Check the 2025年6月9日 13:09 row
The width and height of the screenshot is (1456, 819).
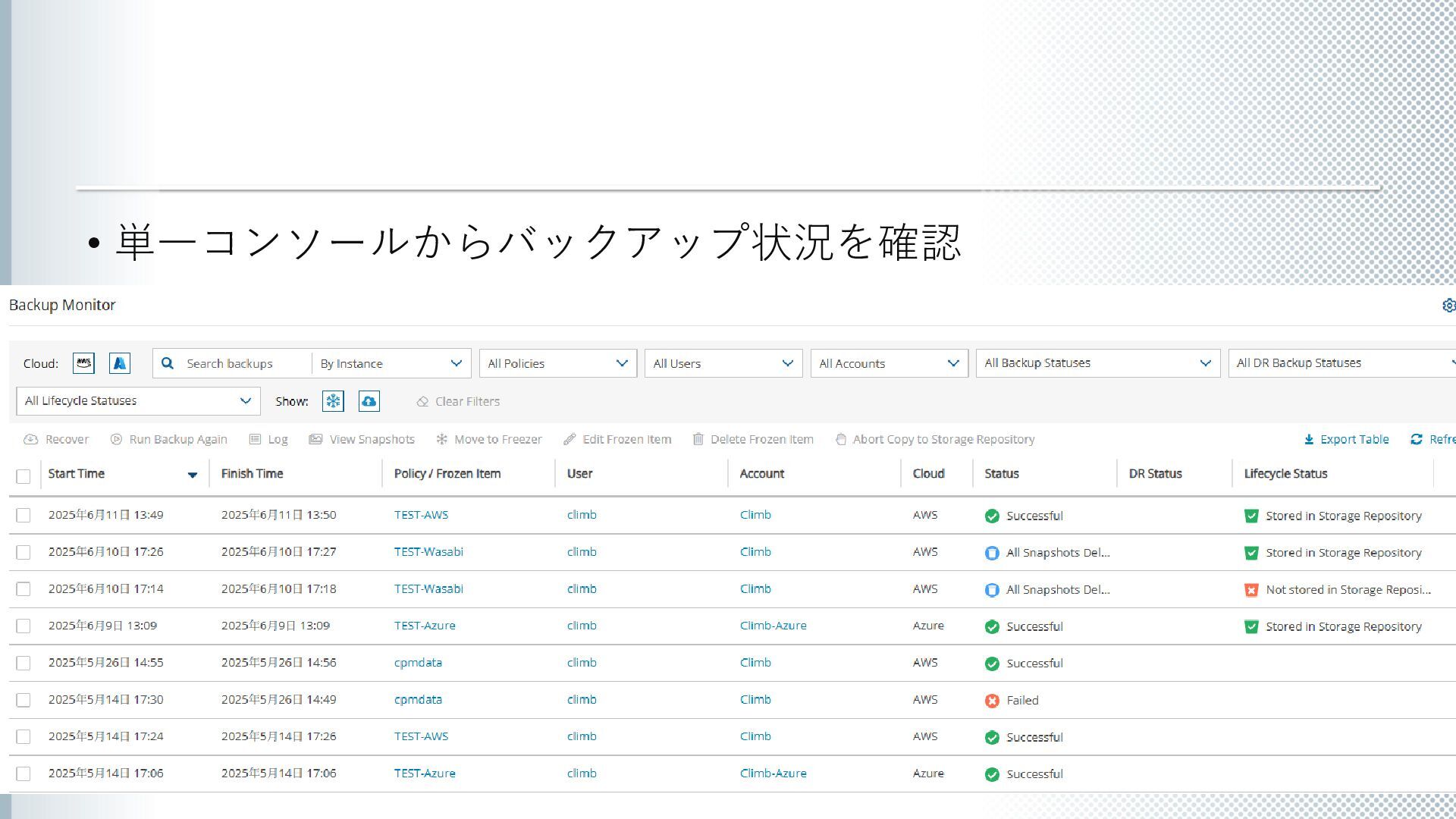point(24,626)
